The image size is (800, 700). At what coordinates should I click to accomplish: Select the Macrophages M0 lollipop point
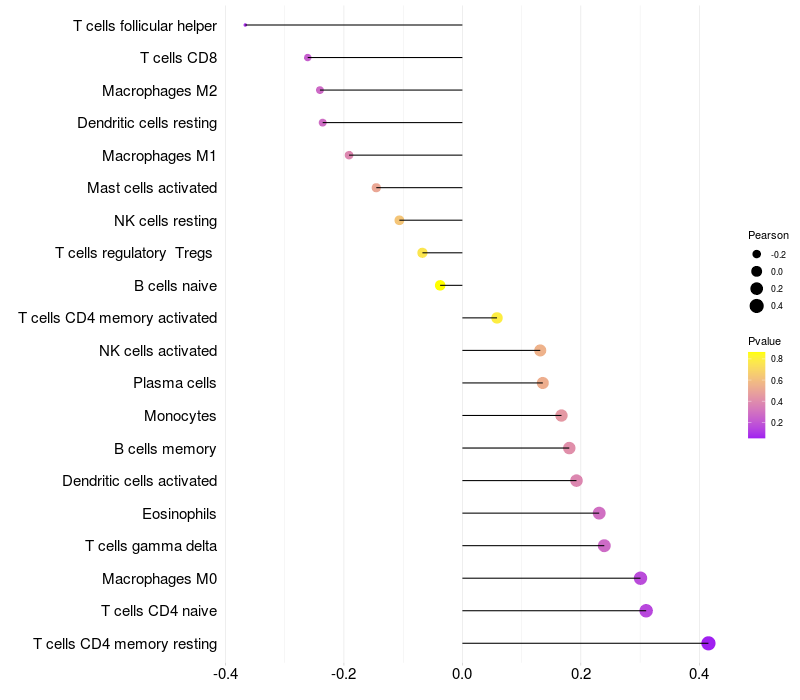pos(640,578)
